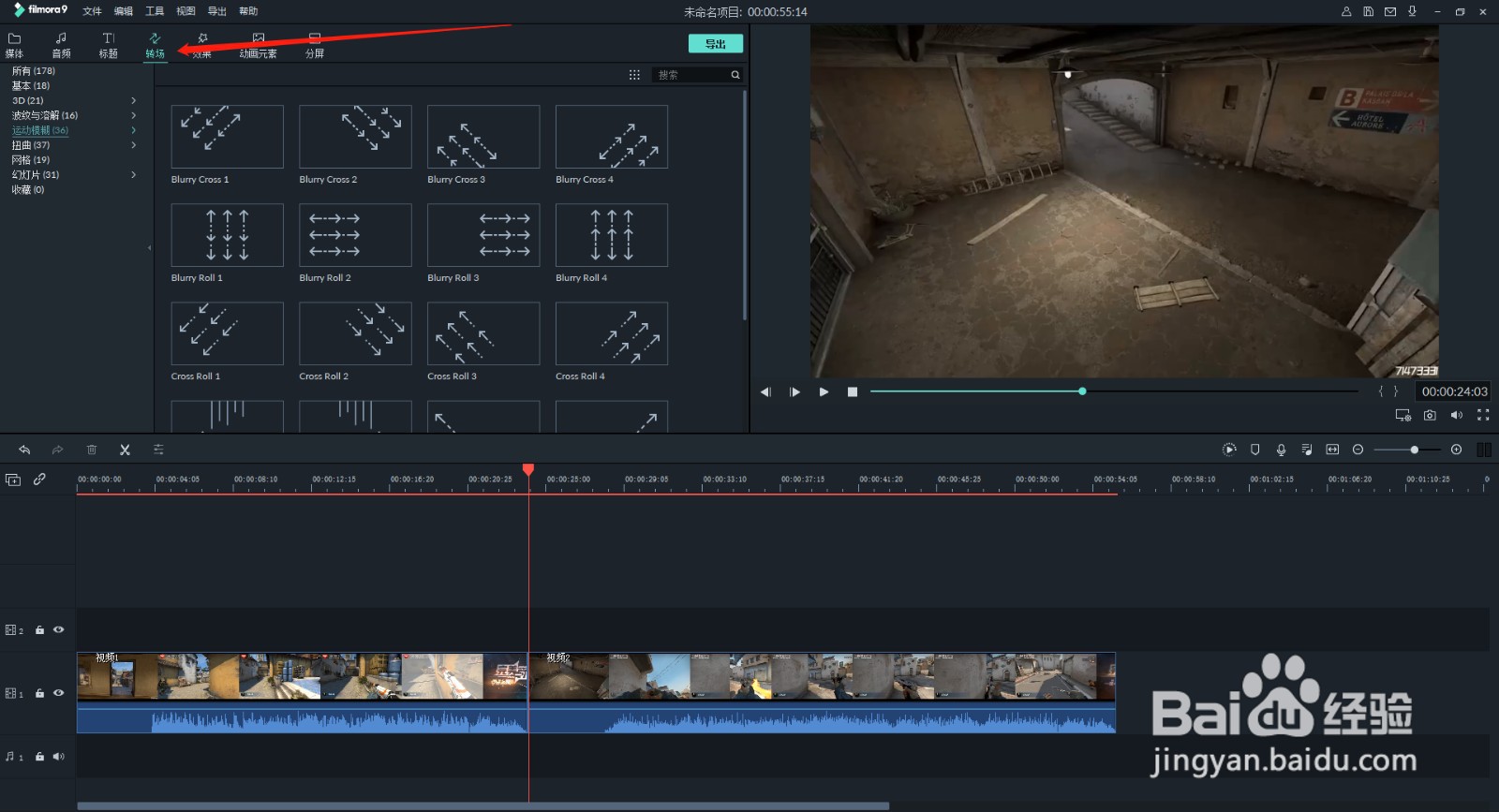Click the render preview icon
This screenshot has width=1499, height=812.
1229,450
